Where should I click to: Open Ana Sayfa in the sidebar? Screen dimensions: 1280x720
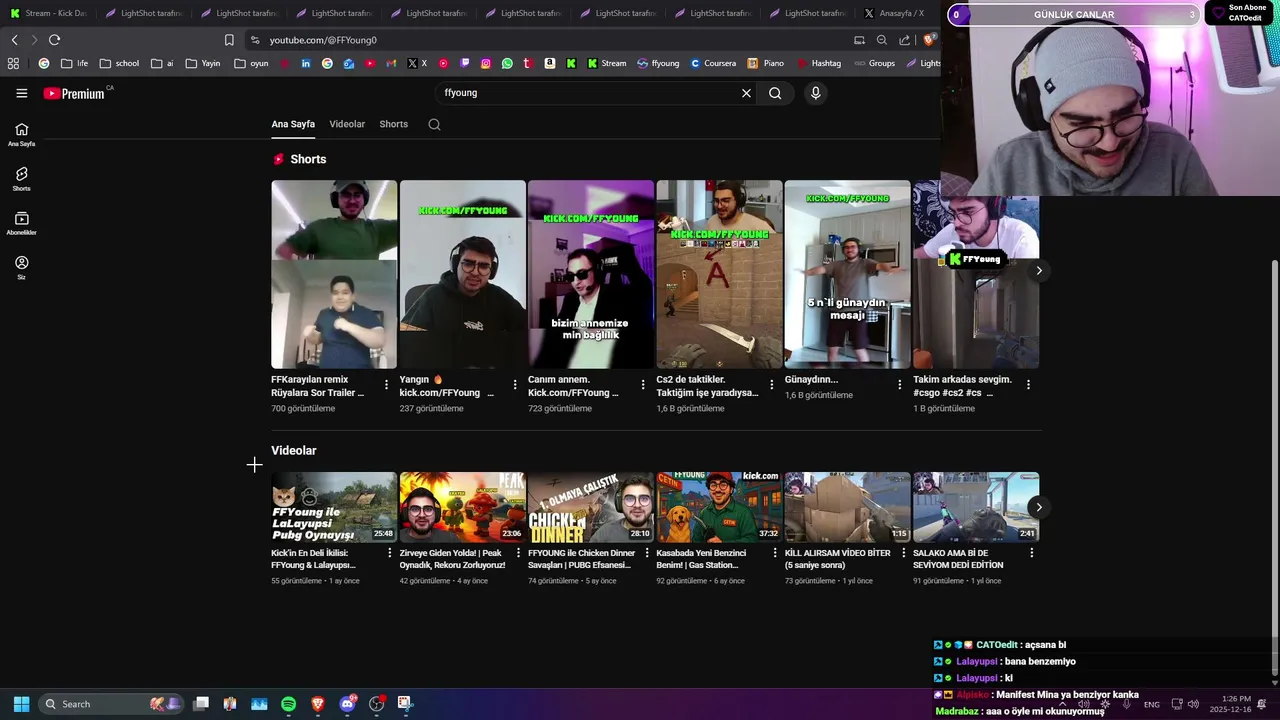[x=21, y=135]
